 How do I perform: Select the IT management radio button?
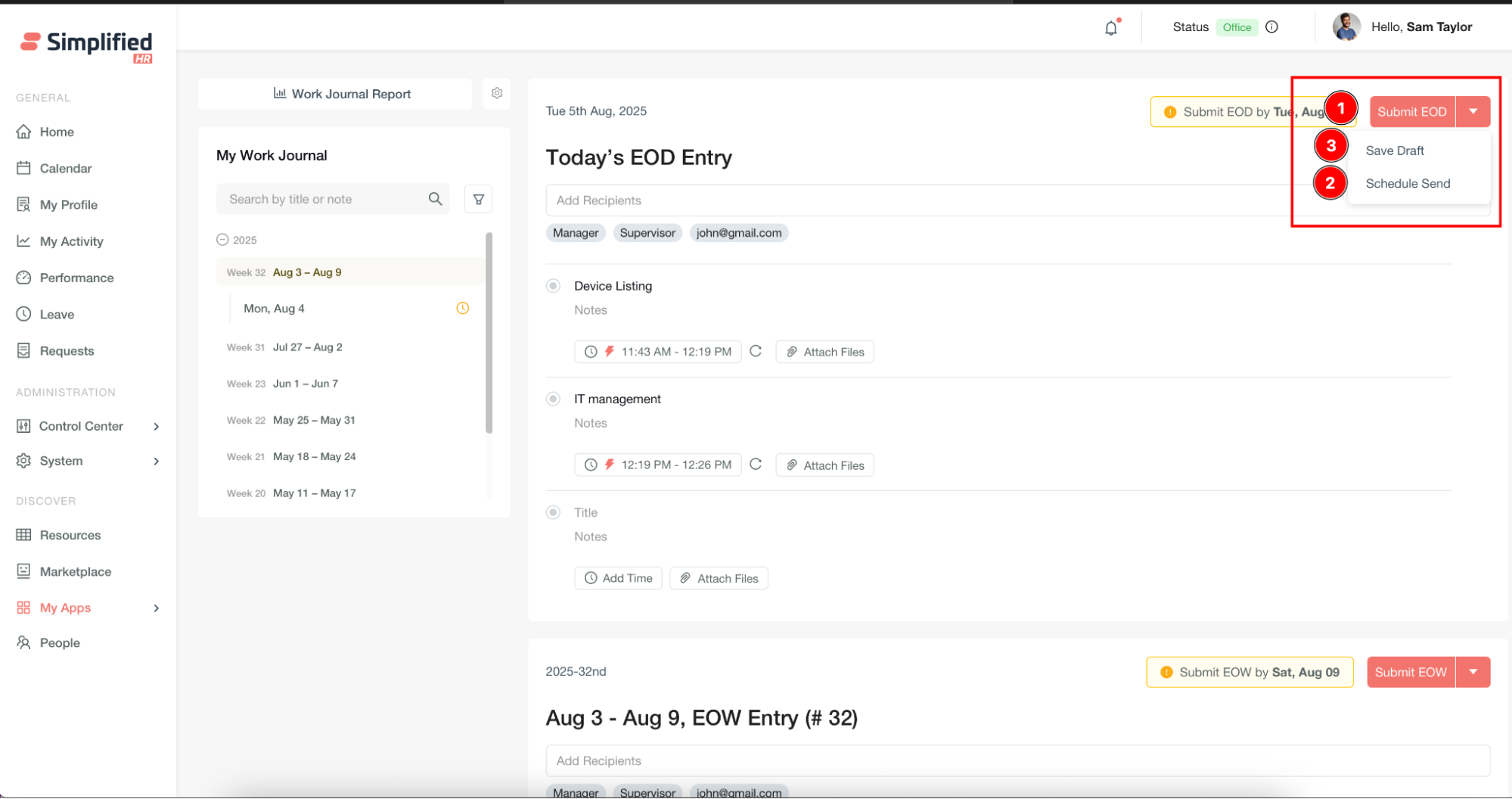[554, 399]
